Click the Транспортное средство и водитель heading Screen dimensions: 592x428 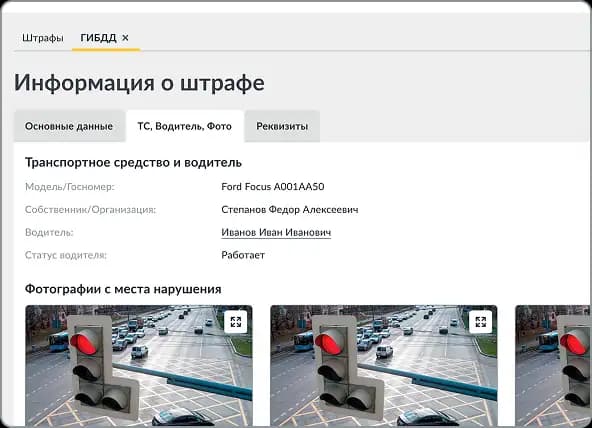point(133,163)
